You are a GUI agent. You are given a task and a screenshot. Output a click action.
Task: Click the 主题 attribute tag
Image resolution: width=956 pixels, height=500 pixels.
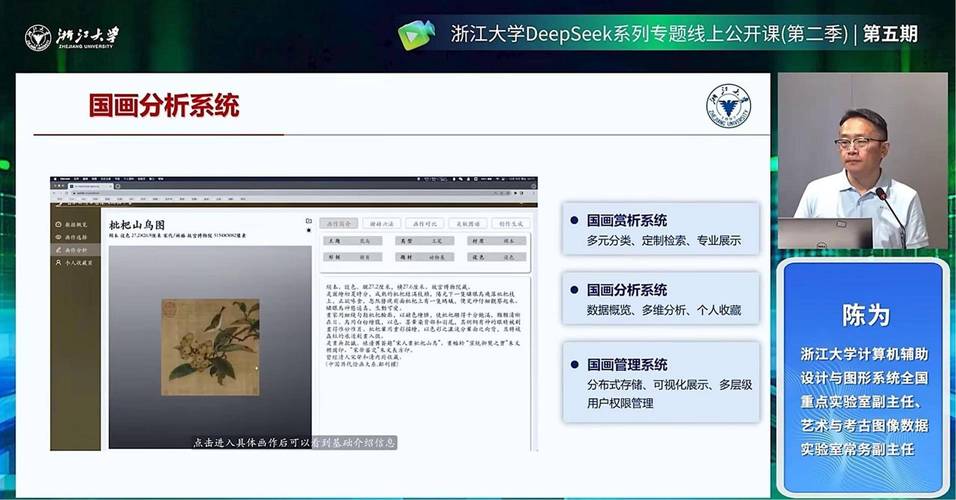pos(353,241)
